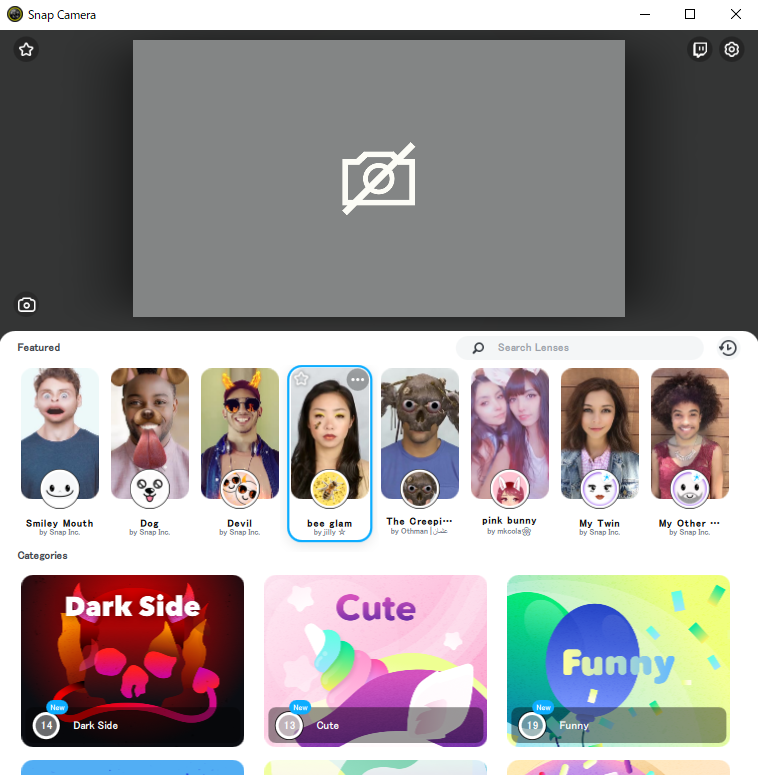Click the 14 count badge on Dark Side
758x775 pixels.
pos(46,725)
